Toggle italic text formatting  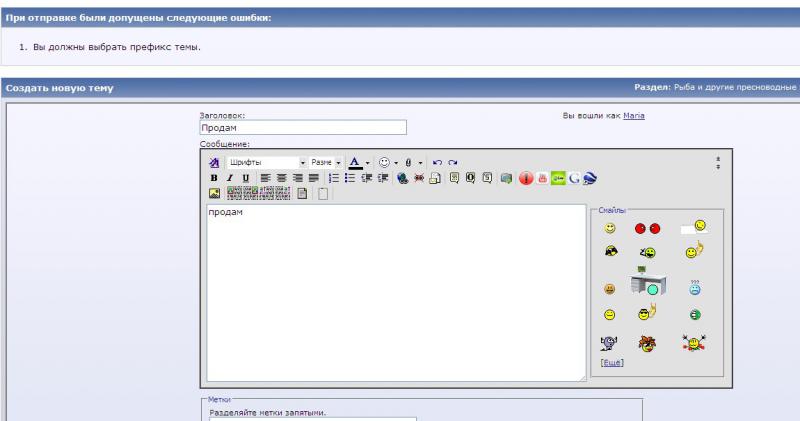[x=230, y=177]
